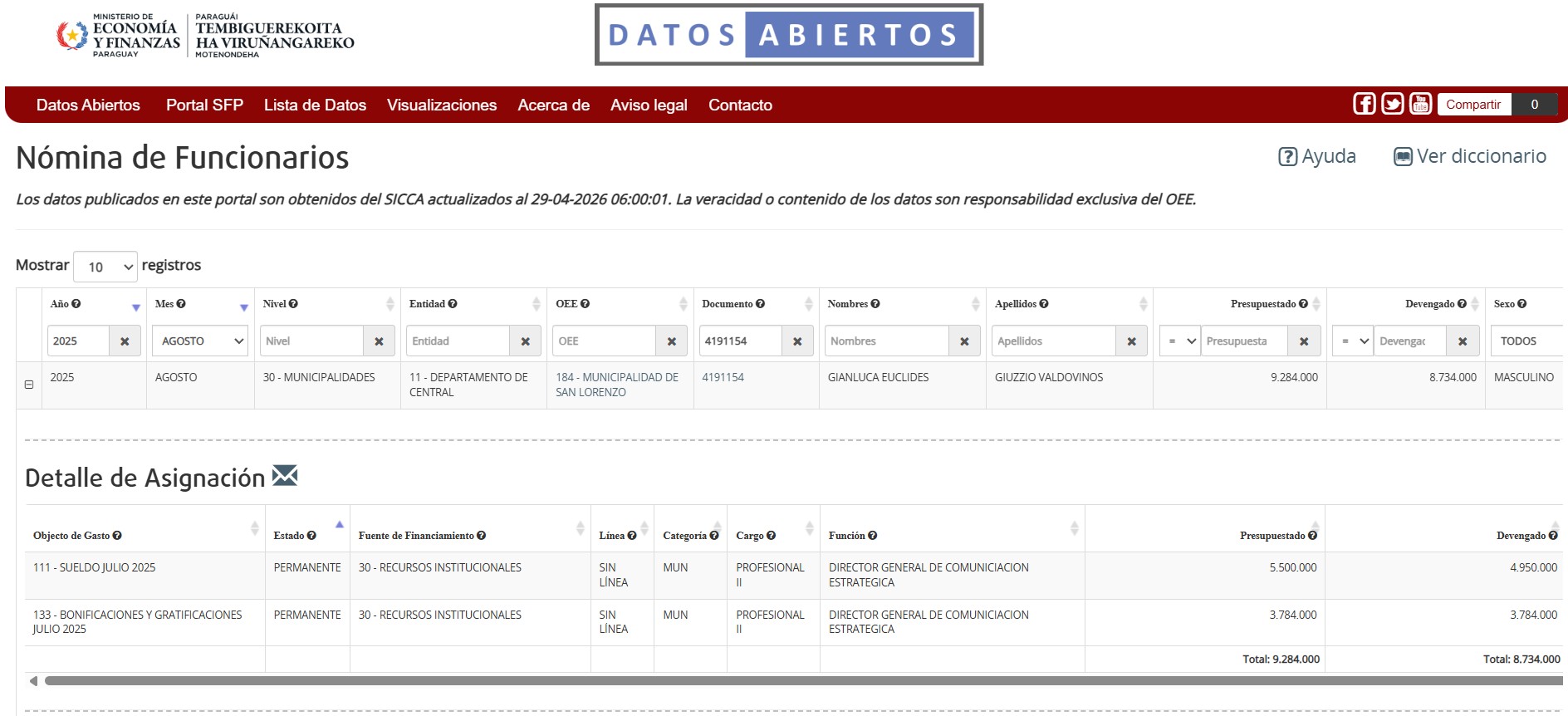Open Presupuestado comparison operator dropdown
Screen dimensions: 1568x716
[x=1180, y=341]
